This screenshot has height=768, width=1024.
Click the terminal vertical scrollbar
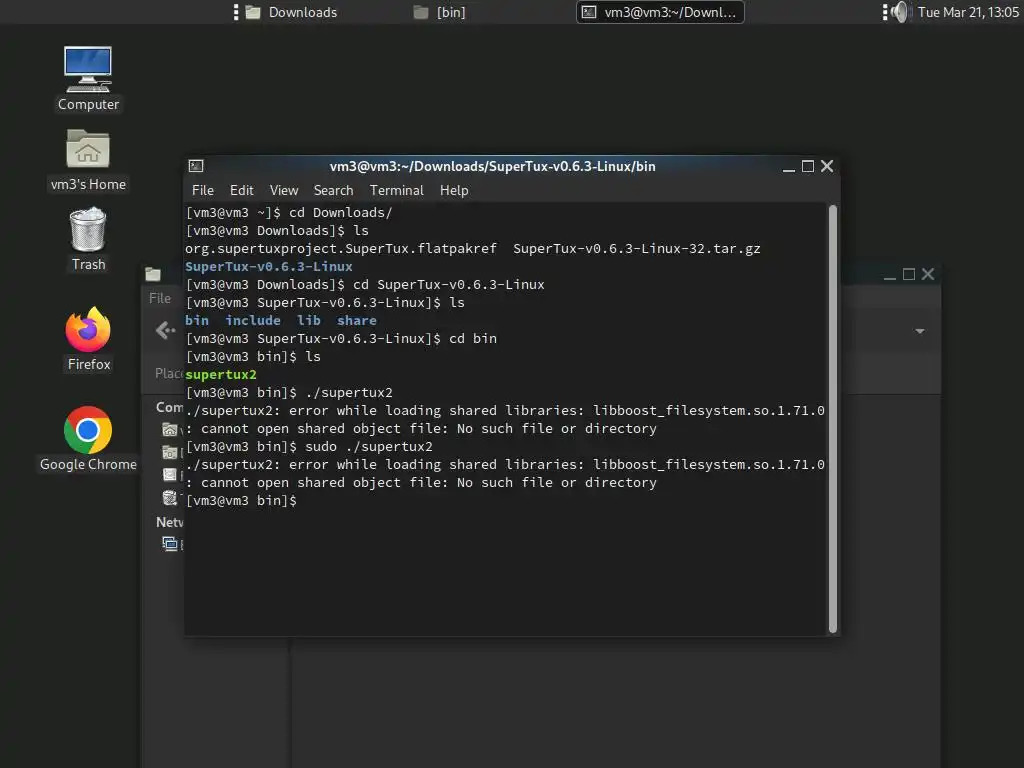(833, 419)
